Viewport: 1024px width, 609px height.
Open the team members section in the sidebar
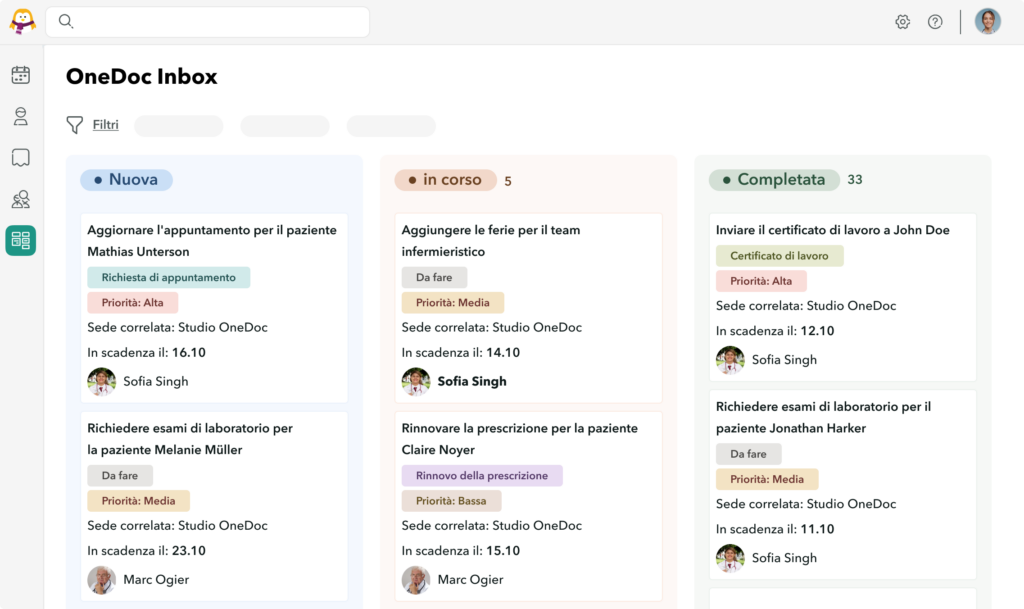click(x=20, y=198)
